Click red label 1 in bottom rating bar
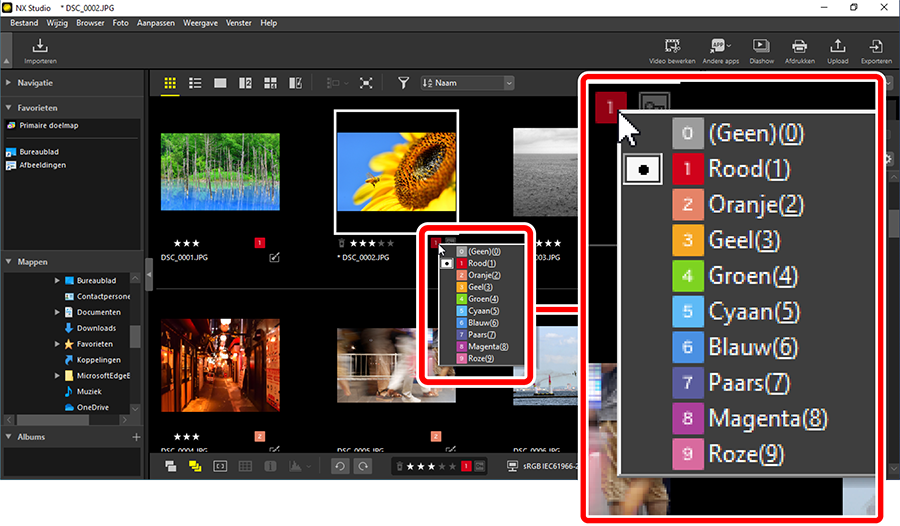The height and width of the screenshot is (526, 900). 466,466
